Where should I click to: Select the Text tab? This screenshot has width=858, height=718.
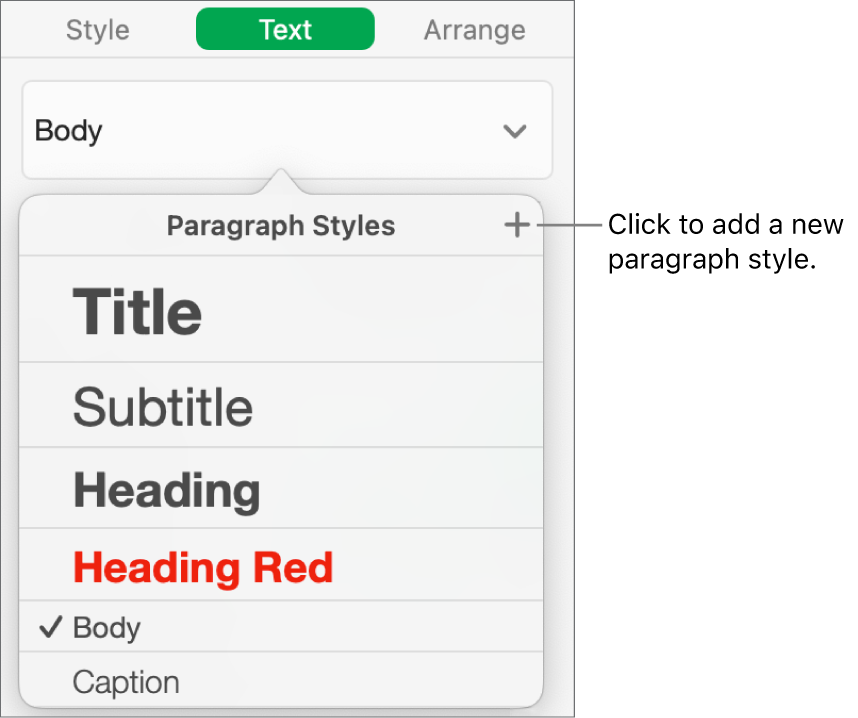coord(285,30)
